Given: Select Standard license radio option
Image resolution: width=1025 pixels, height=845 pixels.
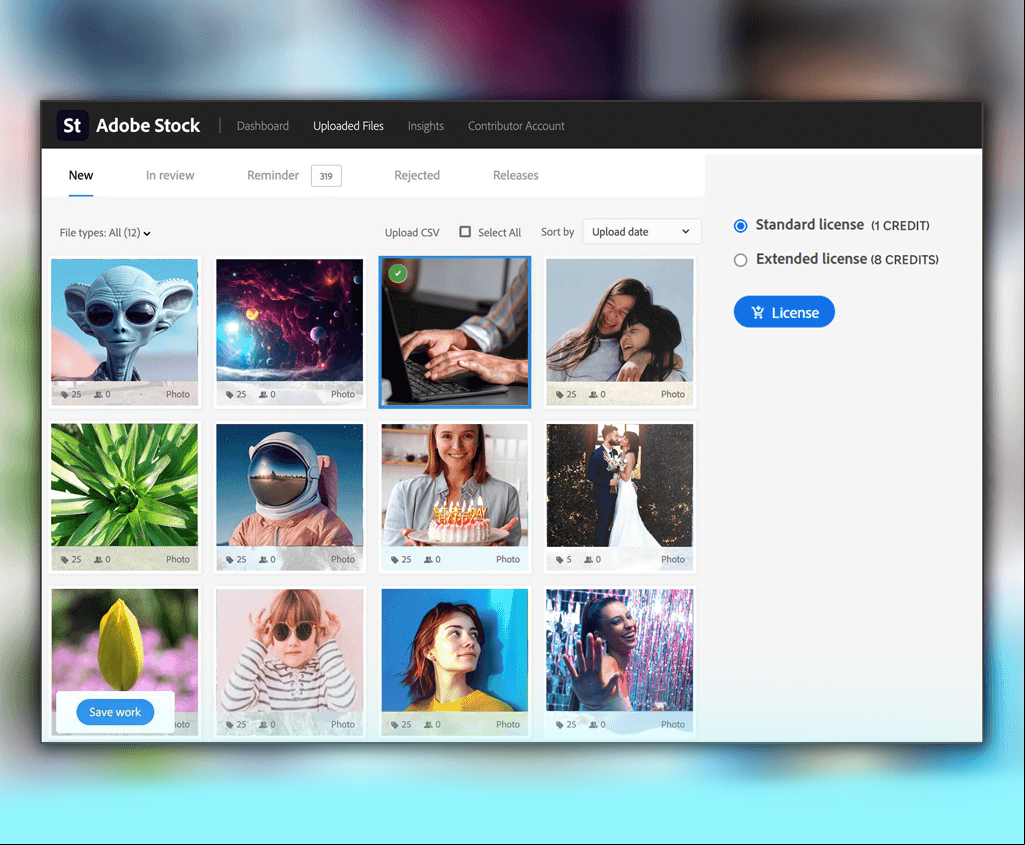Looking at the screenshot, I should point(740,225).
